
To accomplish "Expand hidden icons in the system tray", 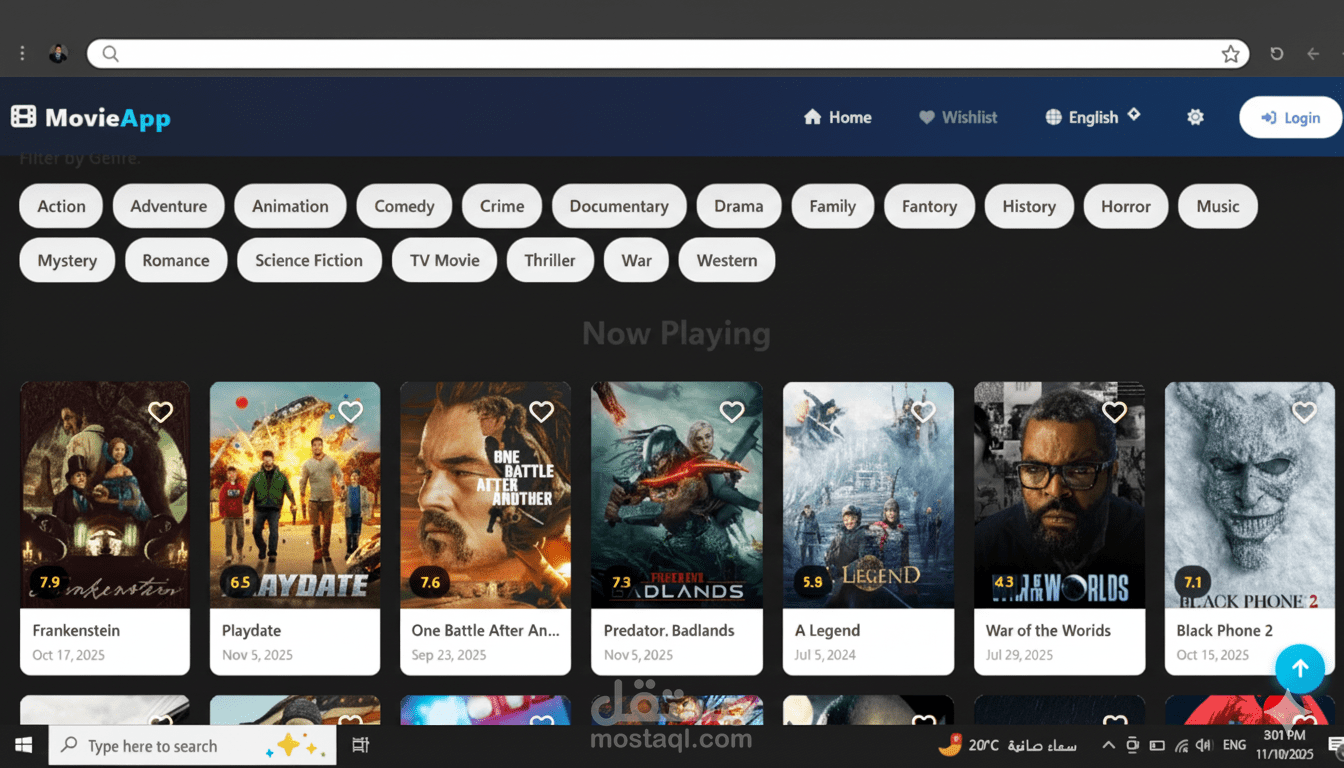I will point(1108,745).
